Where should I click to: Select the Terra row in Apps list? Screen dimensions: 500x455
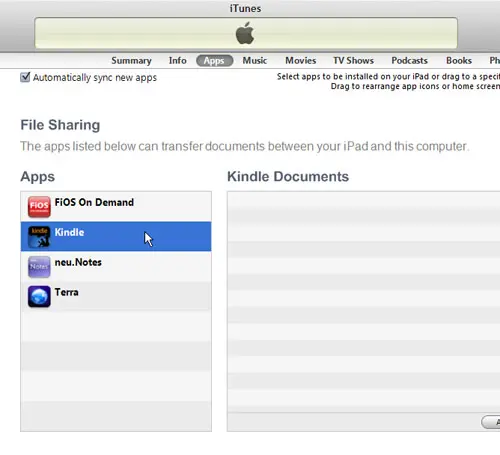pyautogui.click(x=116, y=296)
